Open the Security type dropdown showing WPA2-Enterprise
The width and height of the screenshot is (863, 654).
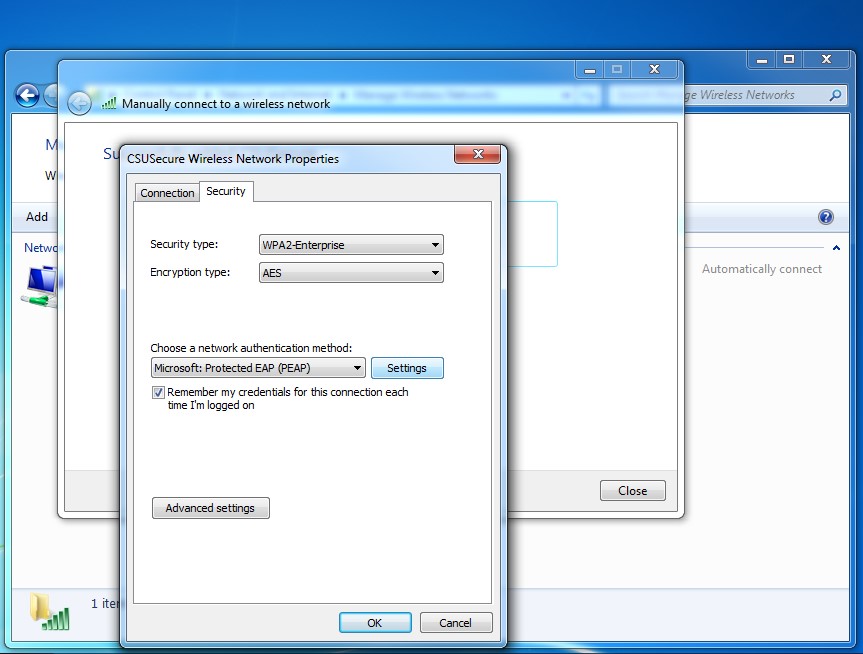(x=351, y=244)
